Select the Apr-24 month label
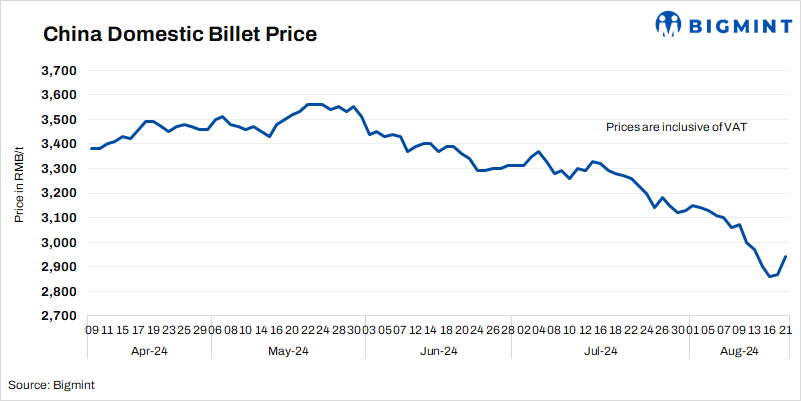Viewport: 801px width, 401px height. tap(149, 351)
